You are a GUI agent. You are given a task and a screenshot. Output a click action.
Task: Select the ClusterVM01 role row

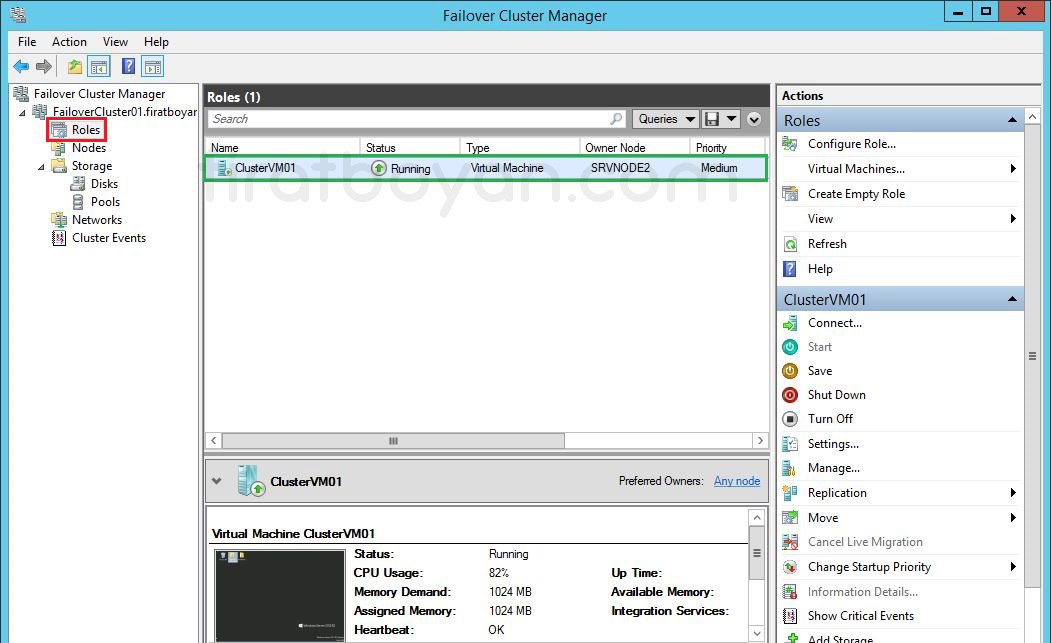485,168
